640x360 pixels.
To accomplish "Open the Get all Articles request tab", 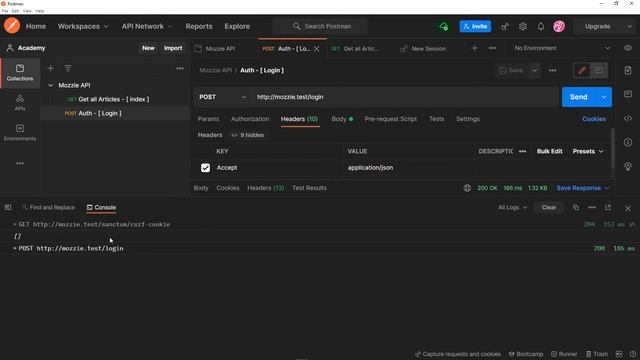I will click(355, 49).
